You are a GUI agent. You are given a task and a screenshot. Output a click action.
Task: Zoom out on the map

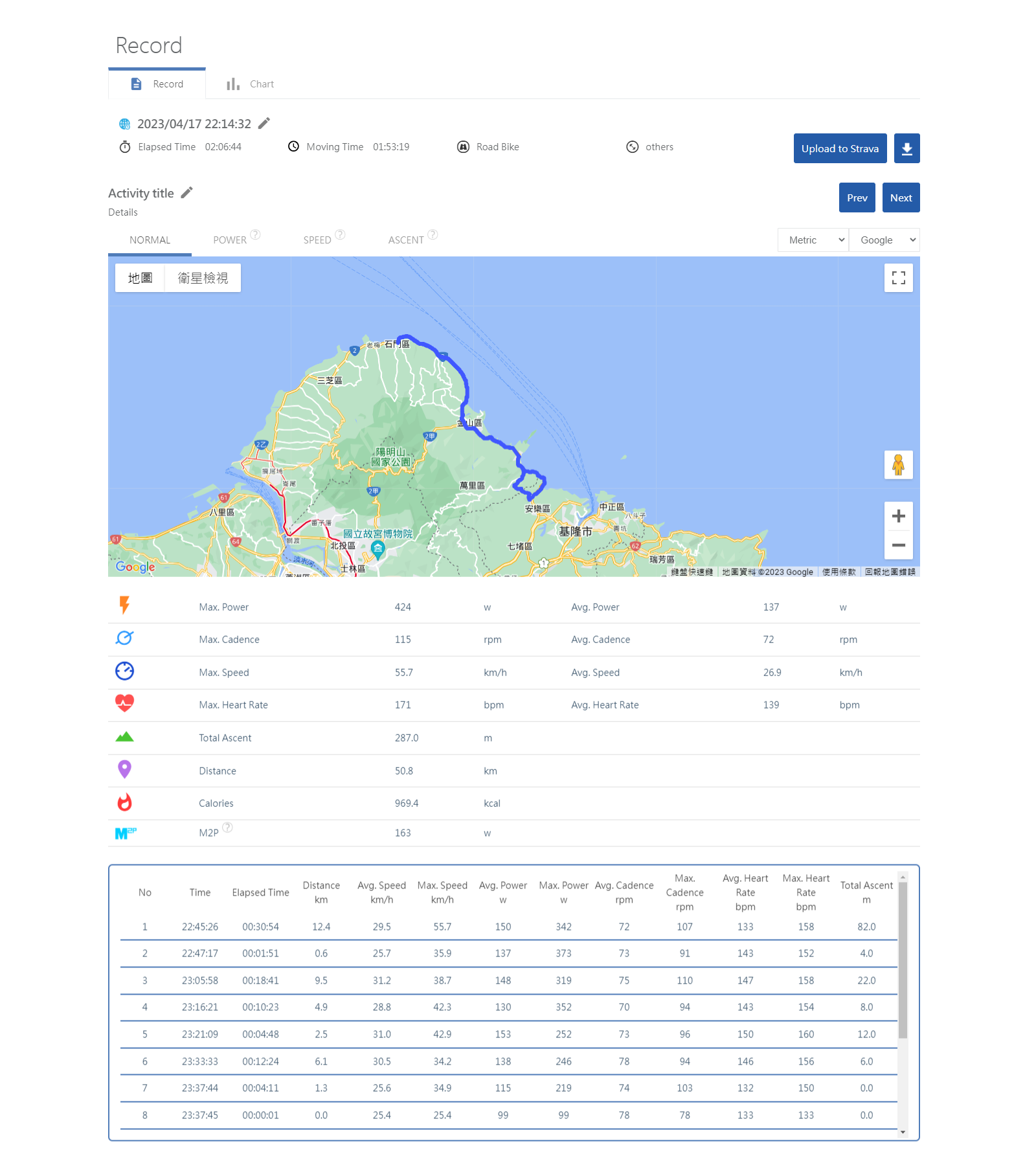899,545
